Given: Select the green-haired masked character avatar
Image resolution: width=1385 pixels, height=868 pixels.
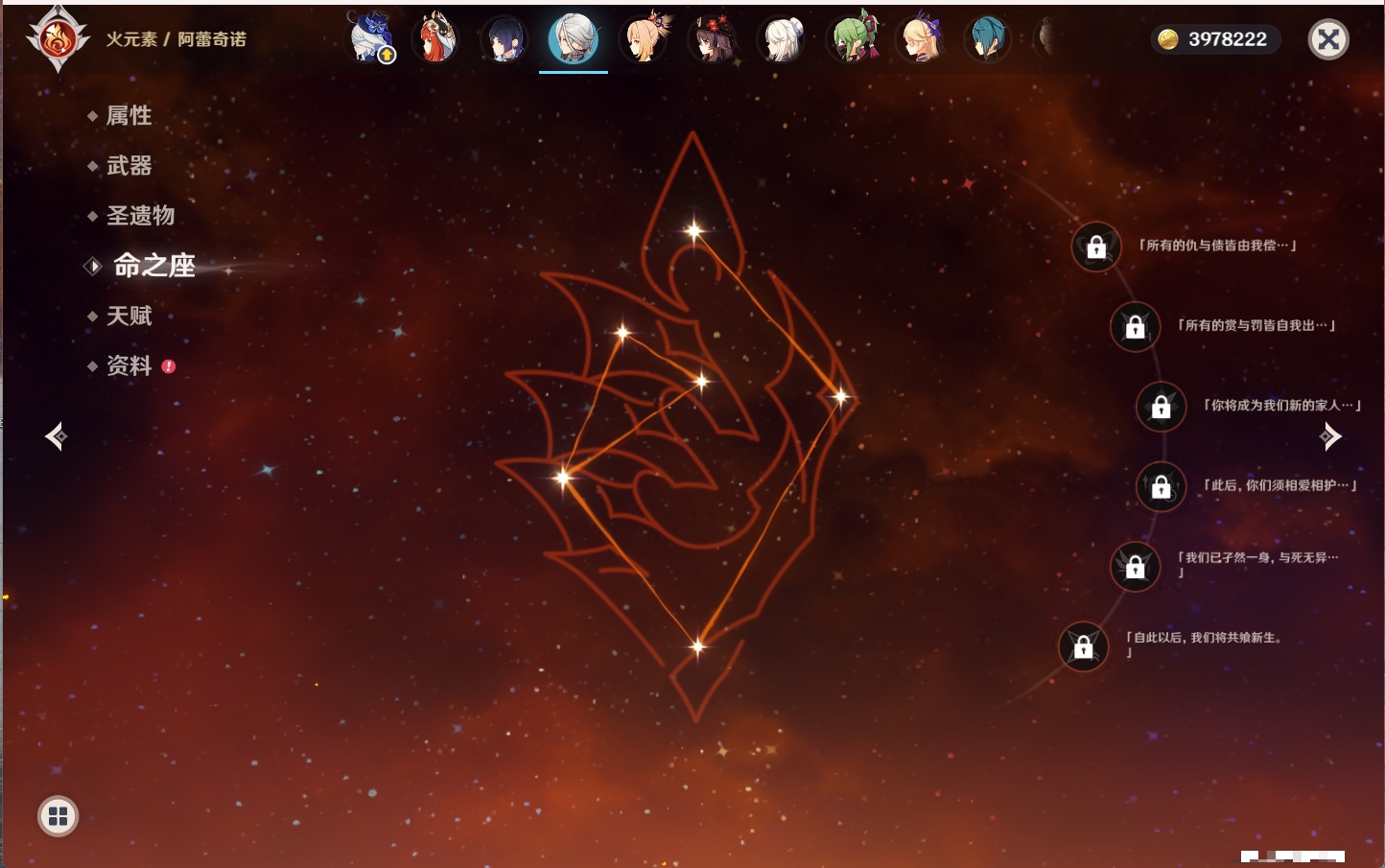Looking at the screenshot, I should pos(853,38).
